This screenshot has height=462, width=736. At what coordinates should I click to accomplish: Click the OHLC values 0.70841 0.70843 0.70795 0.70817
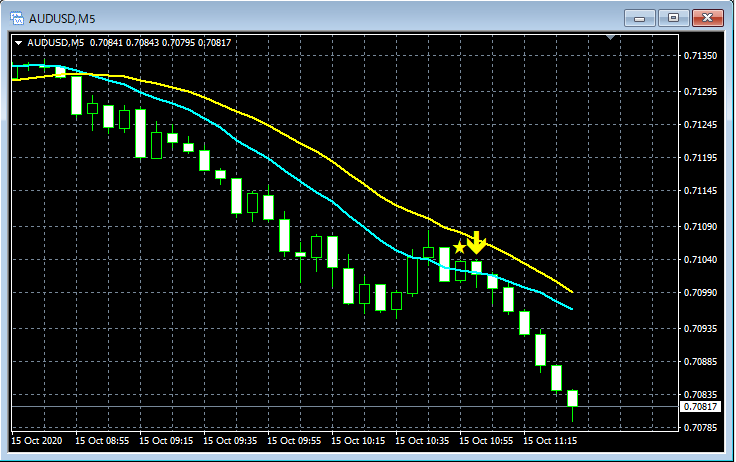coord(161,43)
